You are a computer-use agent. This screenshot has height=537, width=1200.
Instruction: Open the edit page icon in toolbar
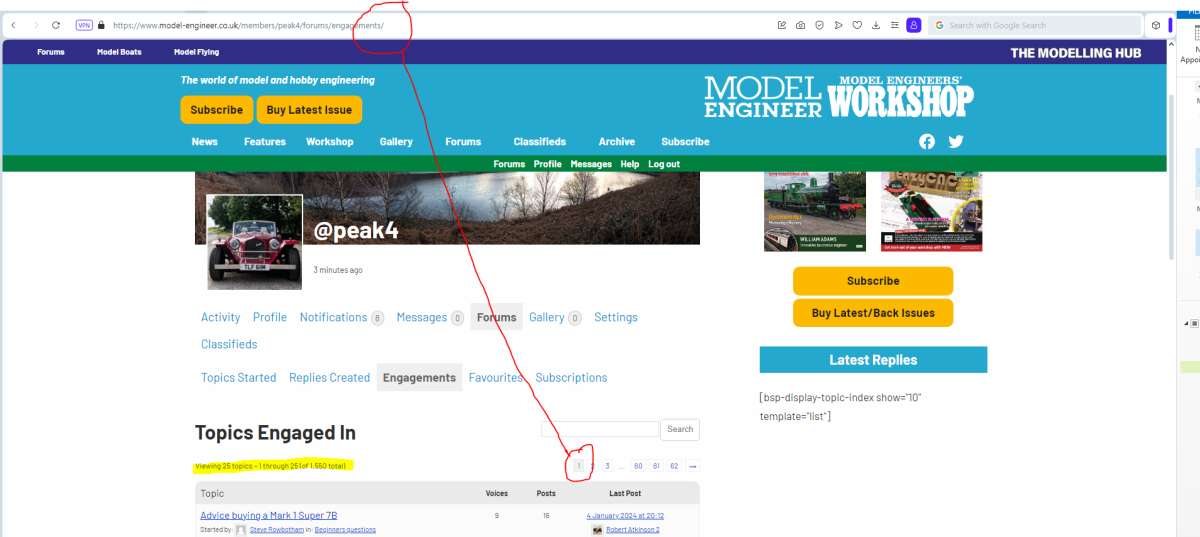pos(782,25)
